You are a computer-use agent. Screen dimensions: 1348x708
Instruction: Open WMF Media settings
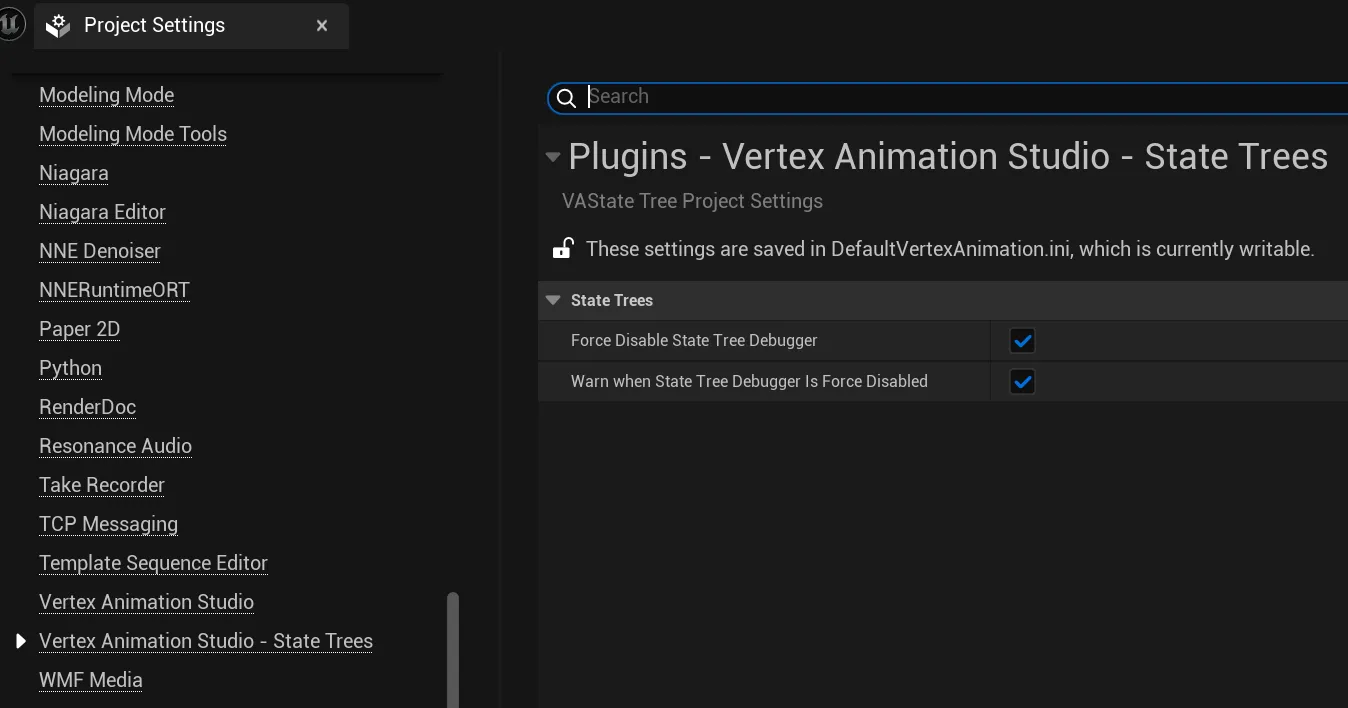[x=91, y=680]
